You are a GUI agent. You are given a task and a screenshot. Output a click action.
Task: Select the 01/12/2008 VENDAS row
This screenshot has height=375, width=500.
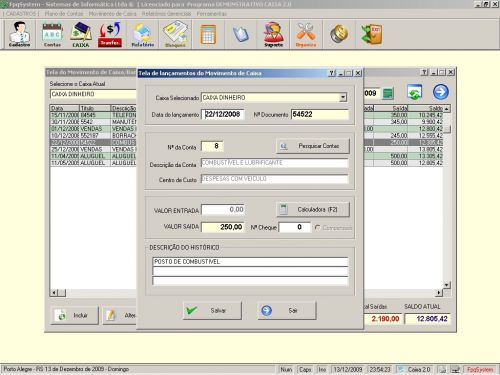click(x=93, y=129)
